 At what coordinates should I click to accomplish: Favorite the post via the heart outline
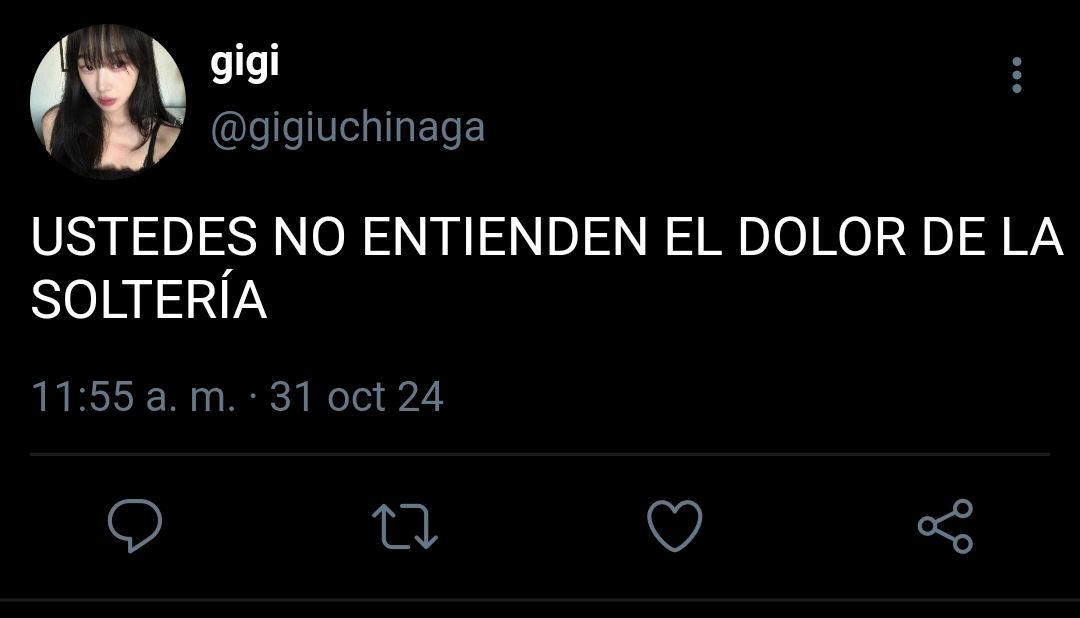pyautogui.click(x=675, y=526)
